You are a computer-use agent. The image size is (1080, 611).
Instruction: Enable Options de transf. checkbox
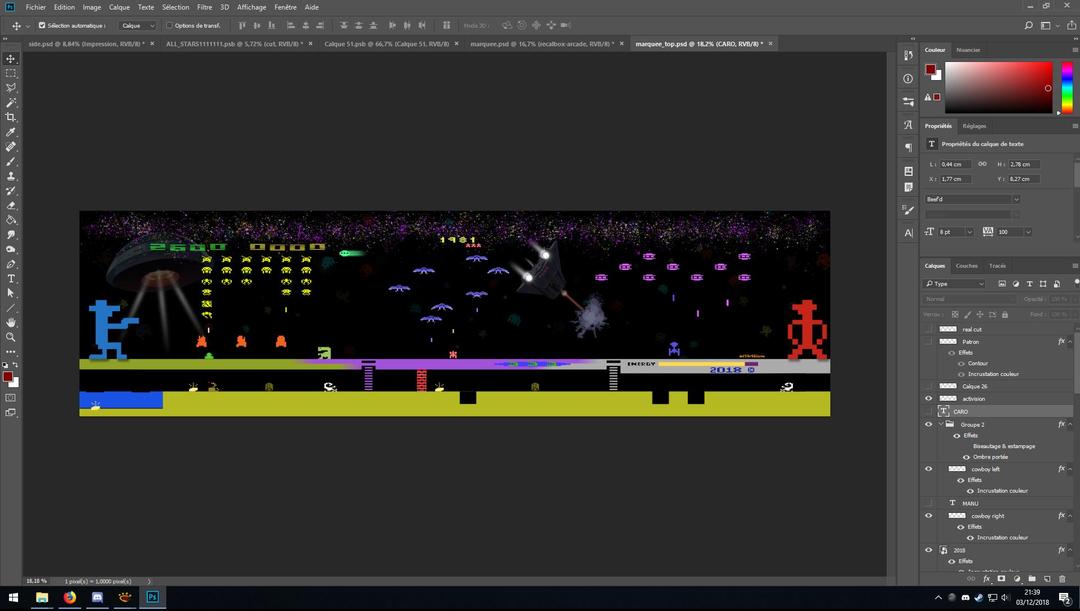169,25
